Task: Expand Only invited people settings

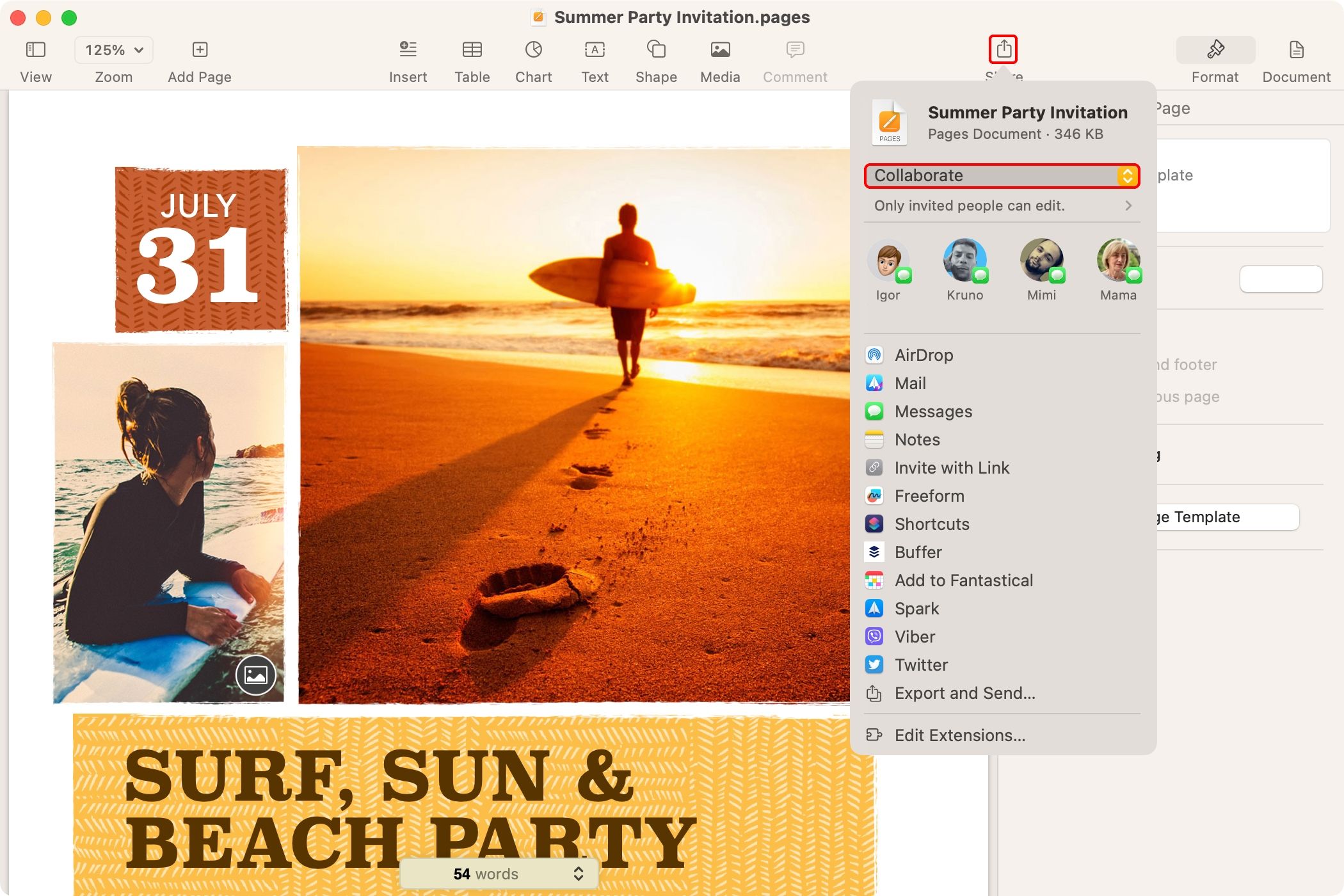Action: (1129, 206)
